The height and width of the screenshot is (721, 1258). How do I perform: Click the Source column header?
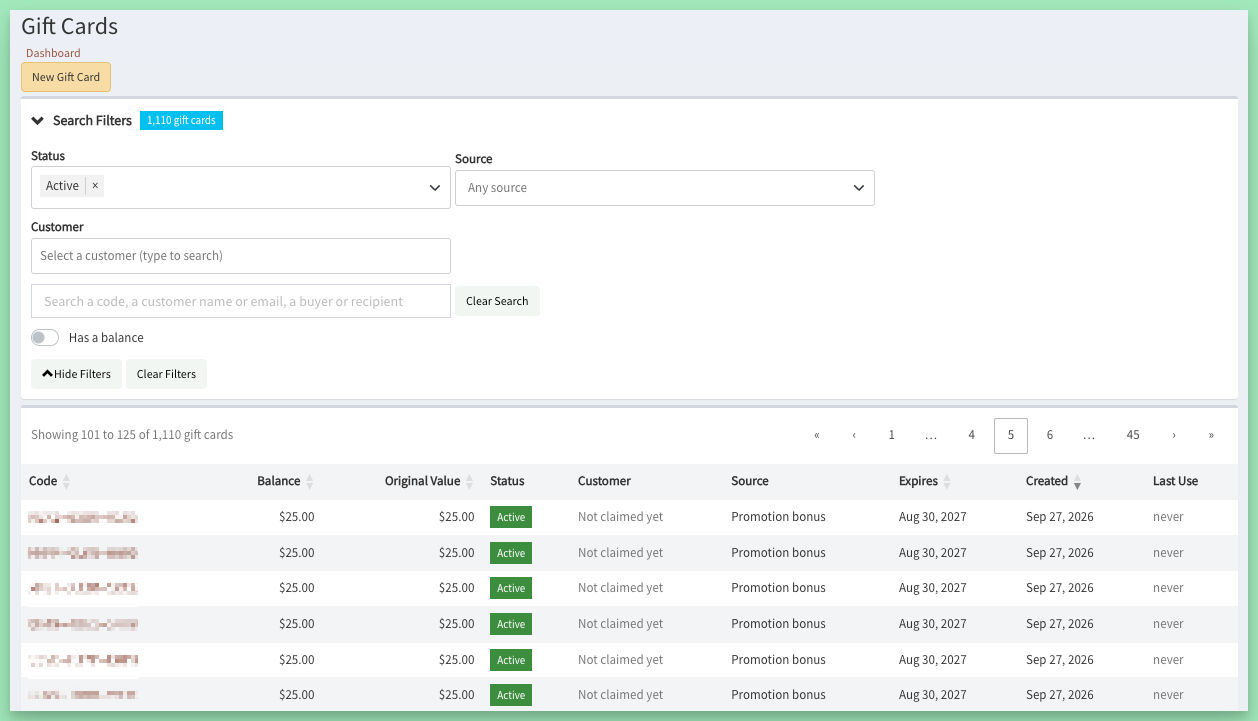tap(750, 481)
